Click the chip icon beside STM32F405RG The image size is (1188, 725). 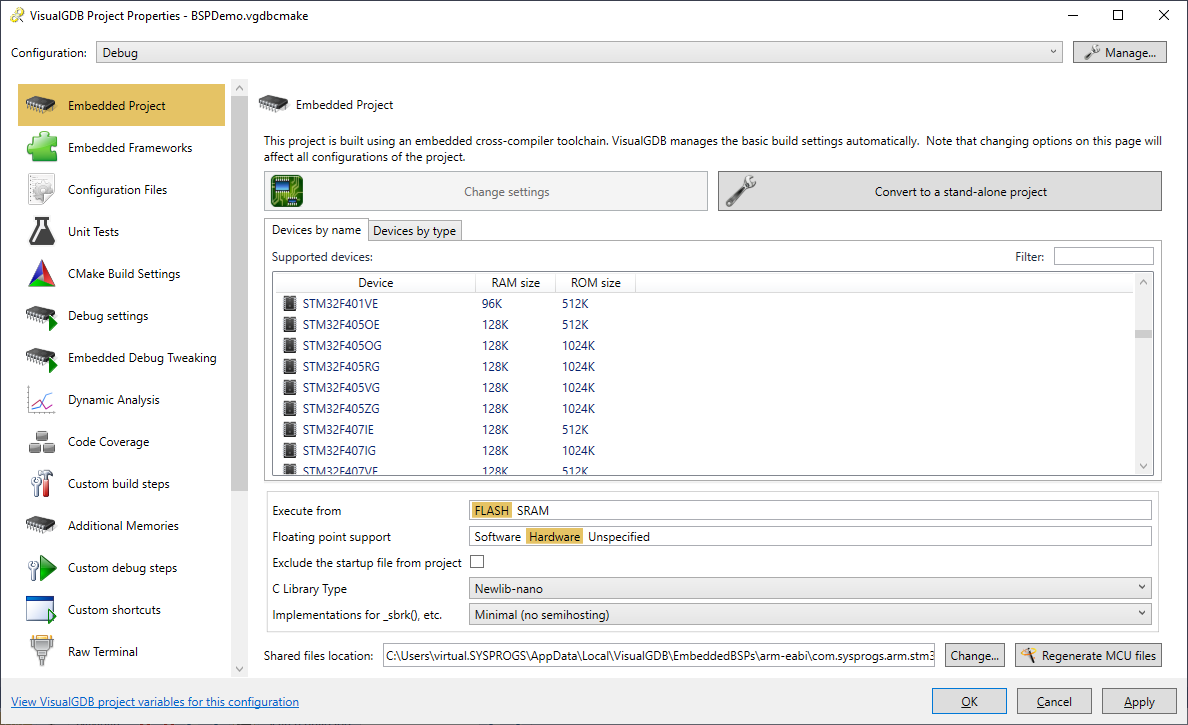tap(289, 367)
